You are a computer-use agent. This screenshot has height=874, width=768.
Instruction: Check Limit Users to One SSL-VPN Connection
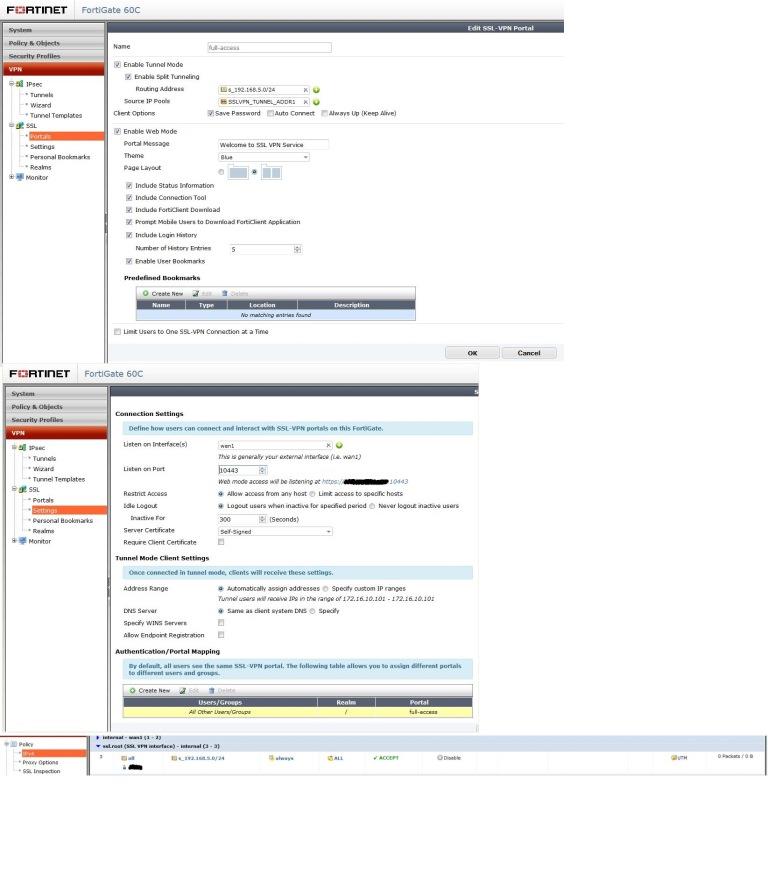pos(117,332)
